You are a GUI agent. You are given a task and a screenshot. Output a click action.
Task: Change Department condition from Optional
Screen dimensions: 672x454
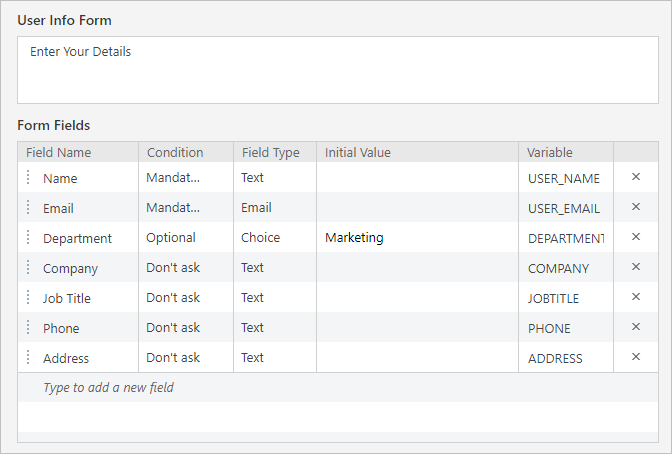(186, 237)
